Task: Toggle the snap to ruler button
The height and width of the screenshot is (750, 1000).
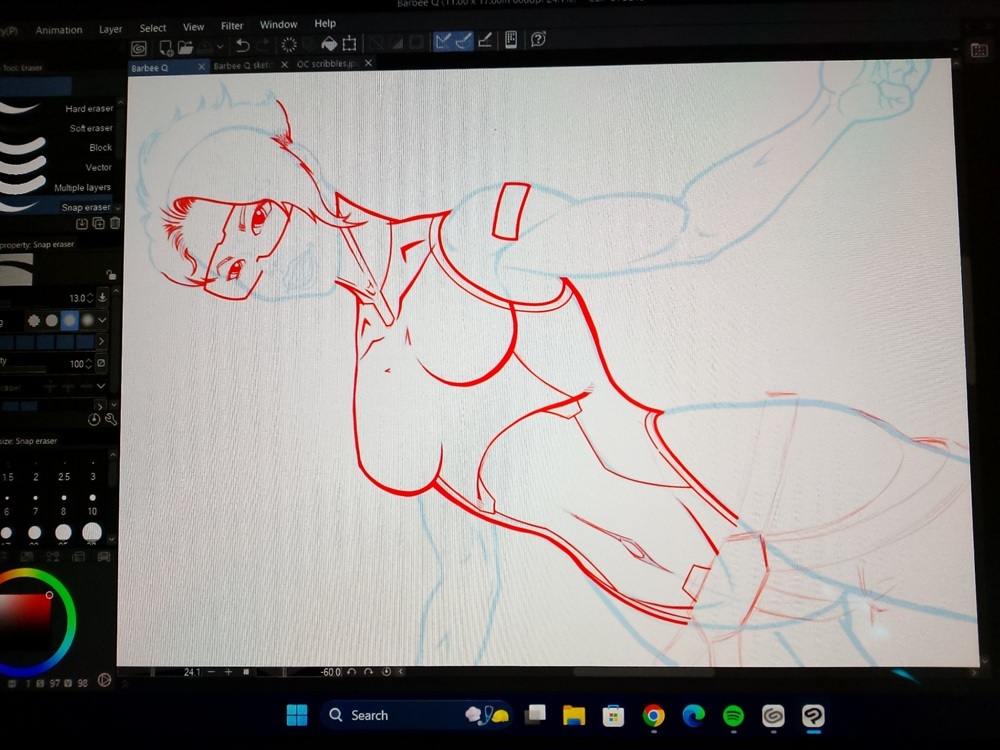Action: pyautogui.click(x=443, y=42)
